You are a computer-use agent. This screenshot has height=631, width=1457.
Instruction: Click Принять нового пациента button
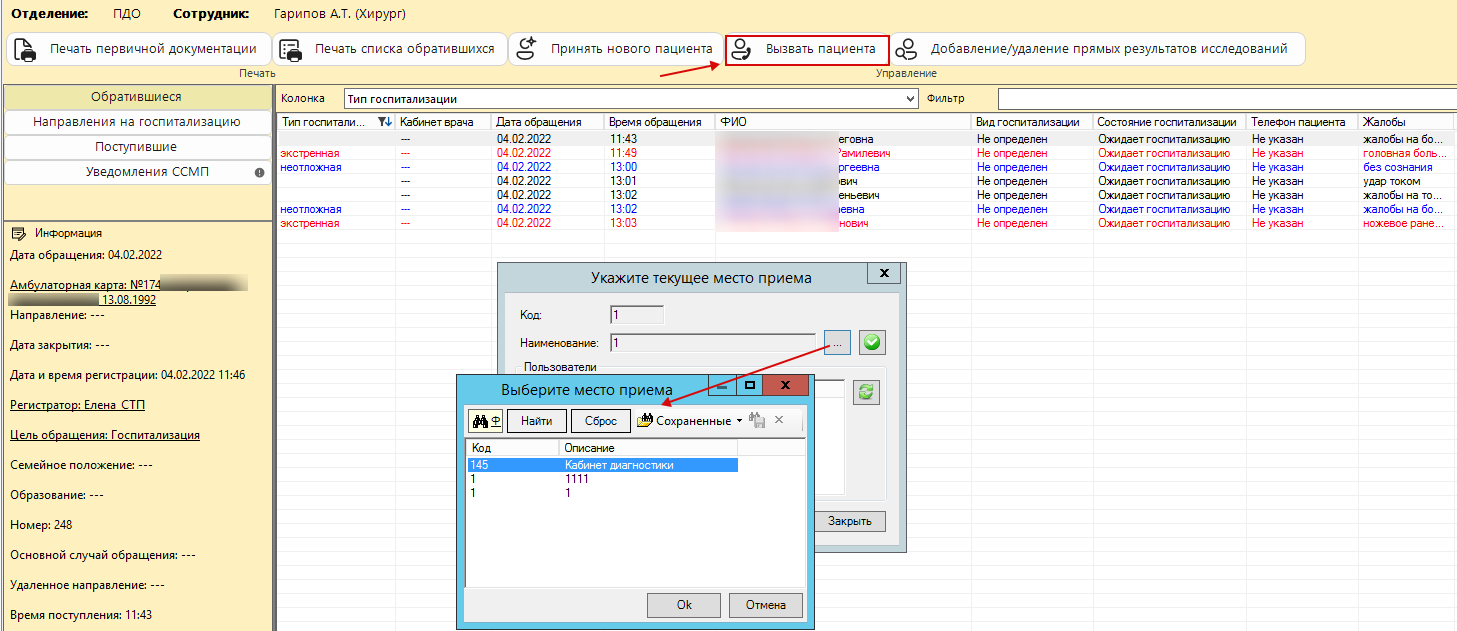click(615, 49)
